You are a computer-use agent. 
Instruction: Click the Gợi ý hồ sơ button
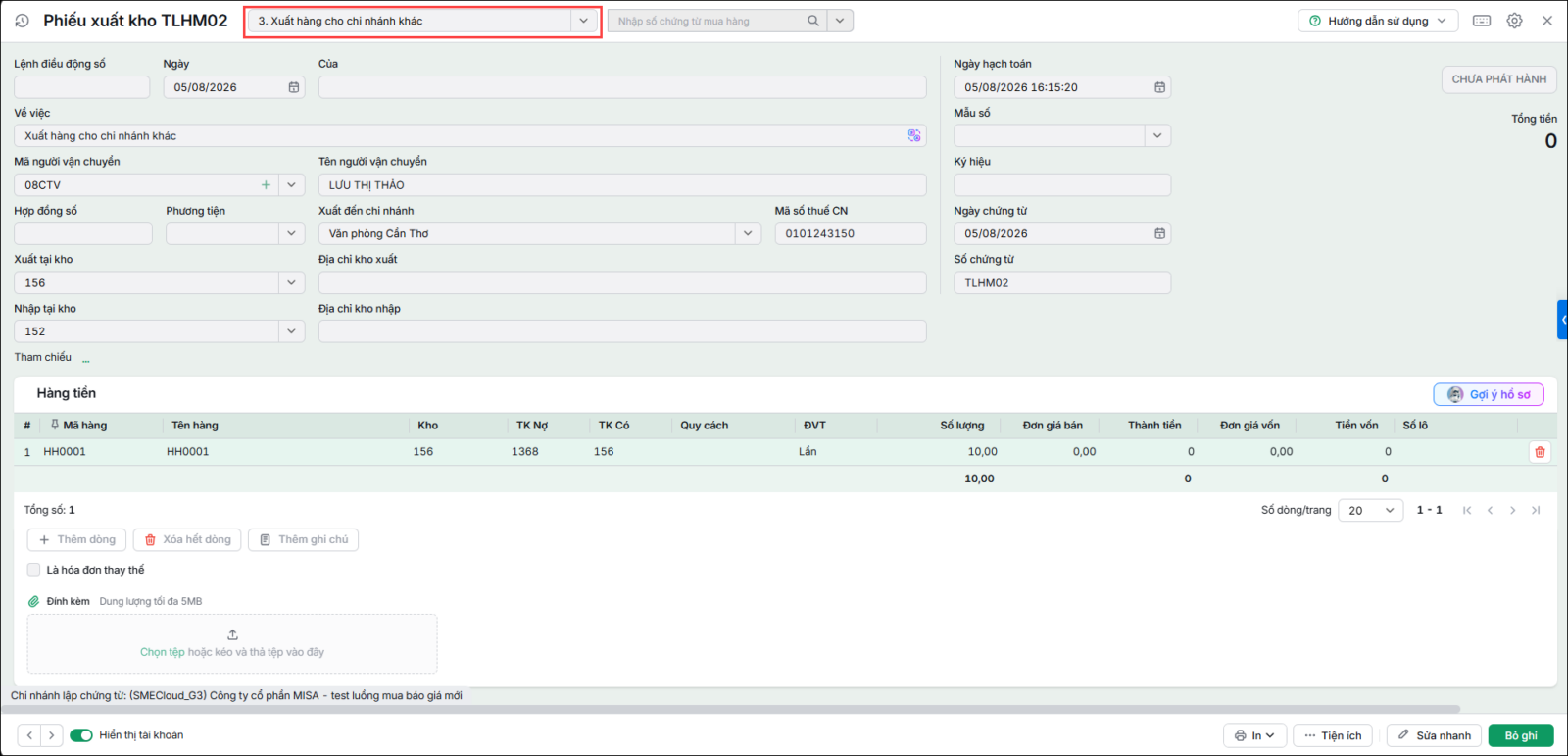pos(1489,394)
